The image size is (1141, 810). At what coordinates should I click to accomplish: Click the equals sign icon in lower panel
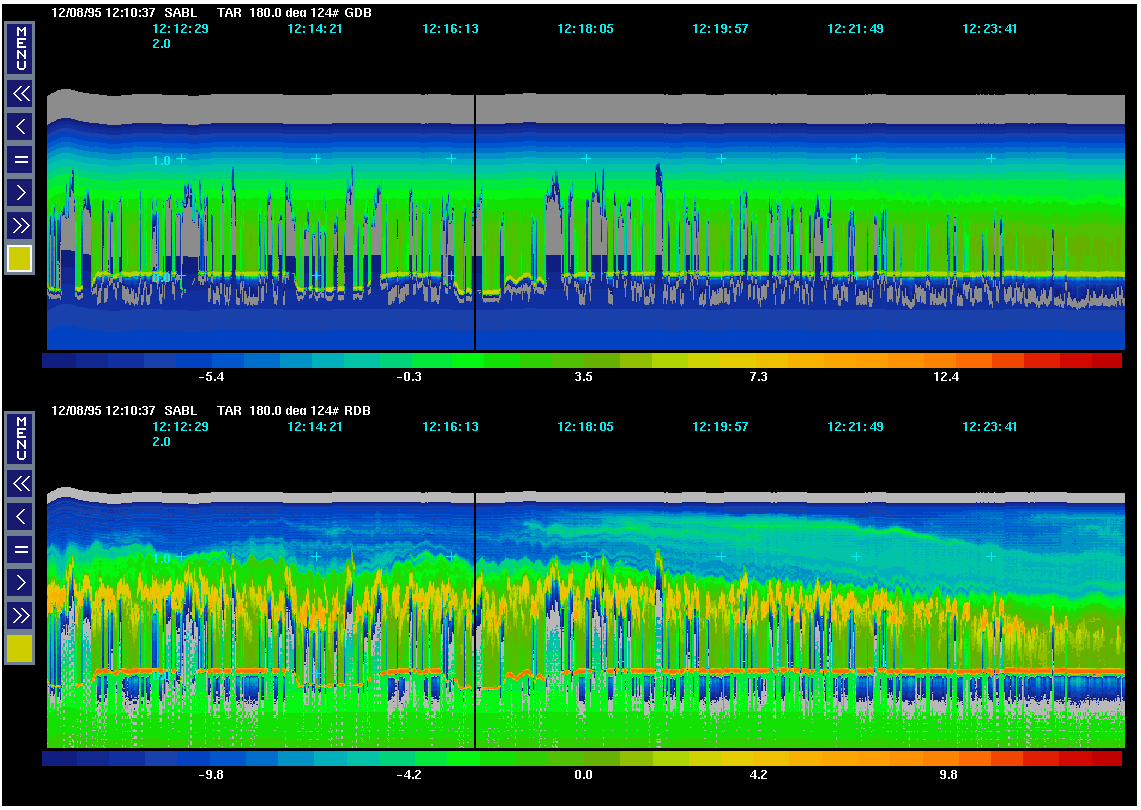[20, 549]
